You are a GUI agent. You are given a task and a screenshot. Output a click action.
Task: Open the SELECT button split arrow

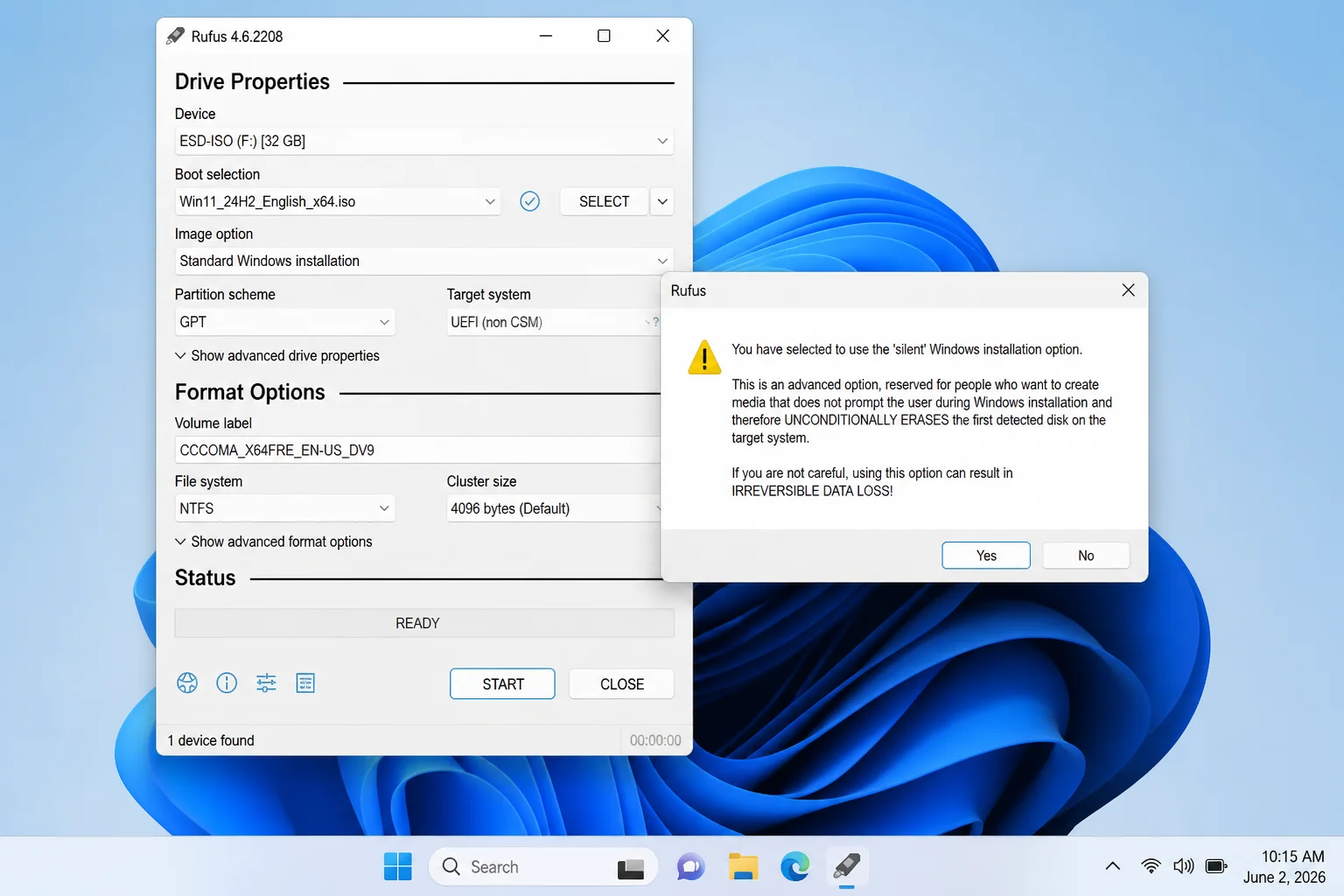tap(662, 201)
